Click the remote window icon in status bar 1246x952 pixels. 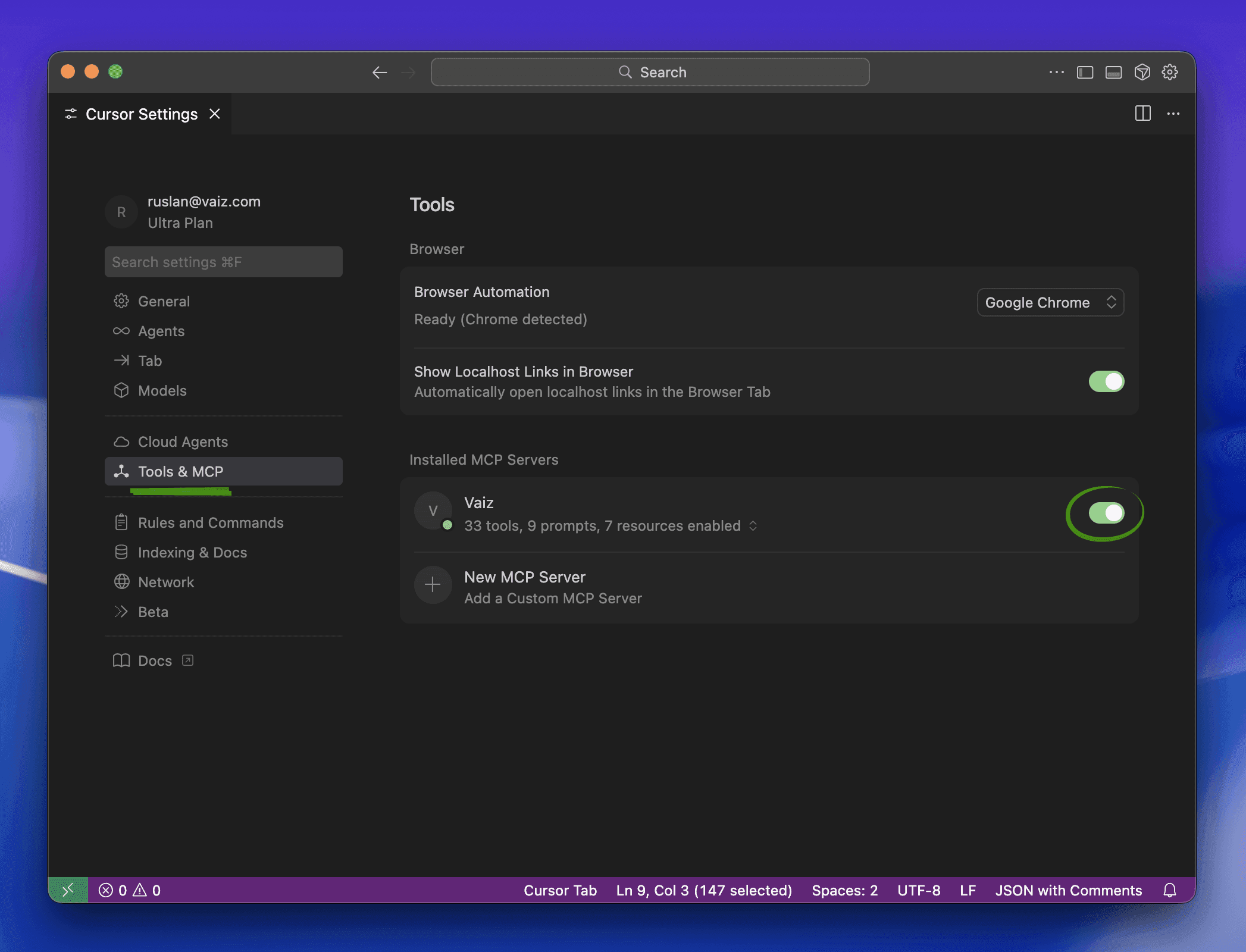(68, 890)
